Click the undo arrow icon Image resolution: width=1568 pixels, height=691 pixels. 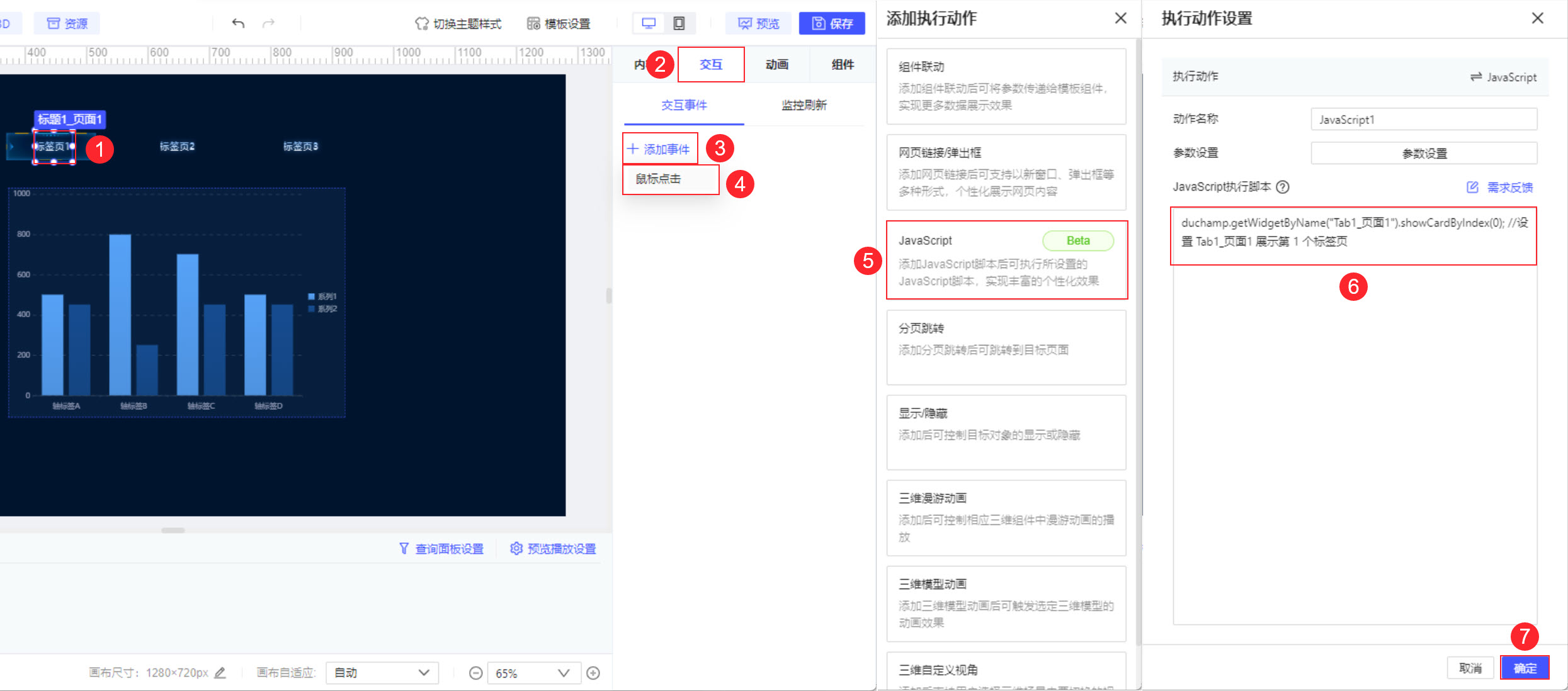point(238,23)
